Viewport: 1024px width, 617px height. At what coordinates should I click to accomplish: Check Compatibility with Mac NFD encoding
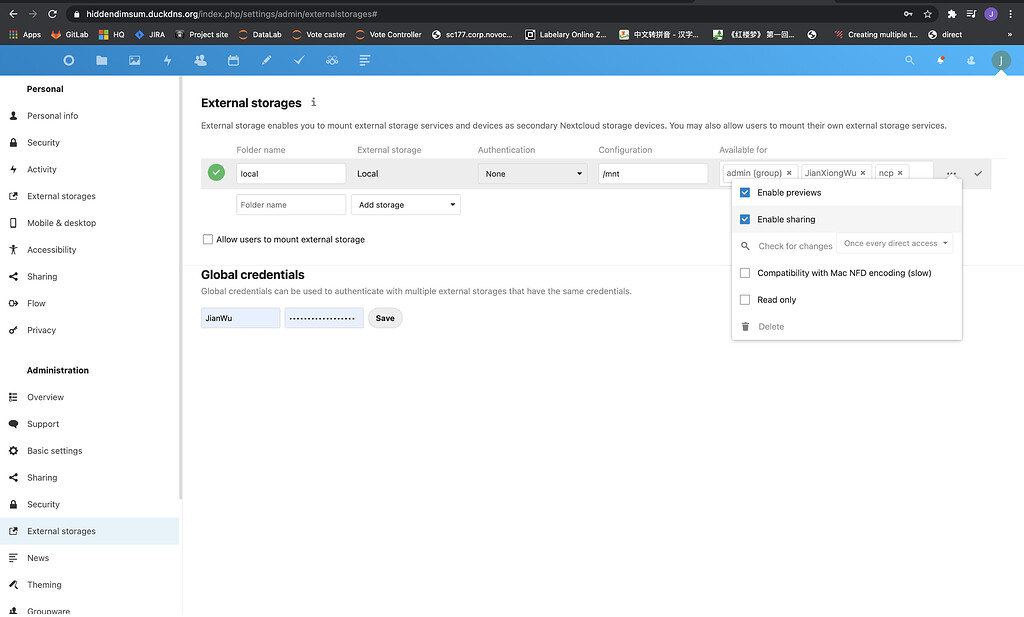[744, 272]
